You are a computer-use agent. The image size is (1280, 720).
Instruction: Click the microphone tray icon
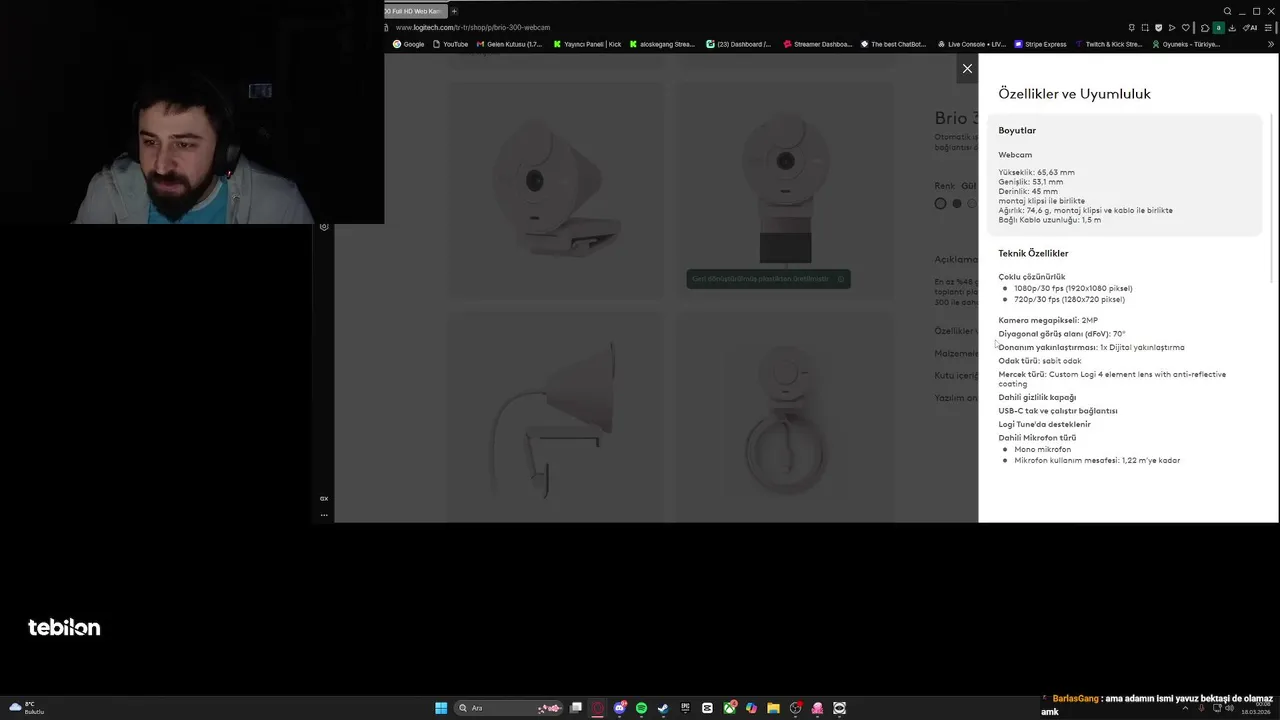click(1202, 707)
